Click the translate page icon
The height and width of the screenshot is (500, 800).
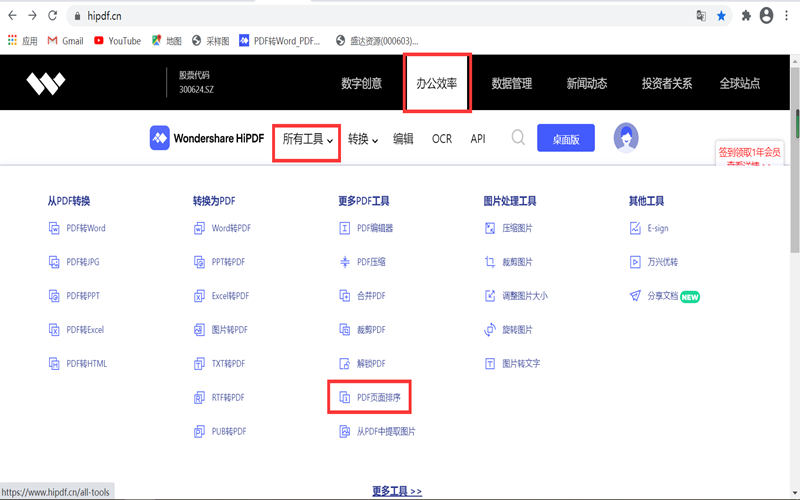pos(701,16)
